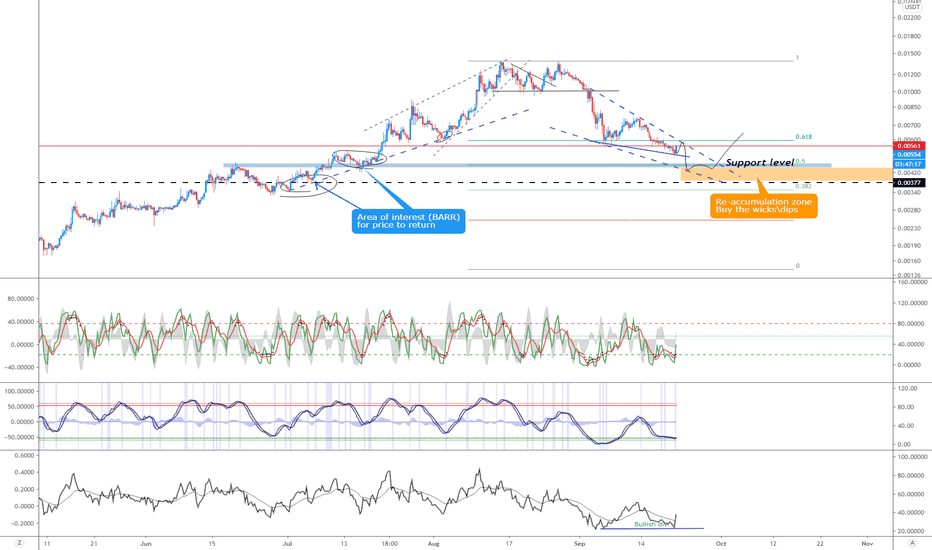Select the 0.618 Fibonacci level label
Image resolution: width=932 pixels, height=550 pixels.
[804, 137]
